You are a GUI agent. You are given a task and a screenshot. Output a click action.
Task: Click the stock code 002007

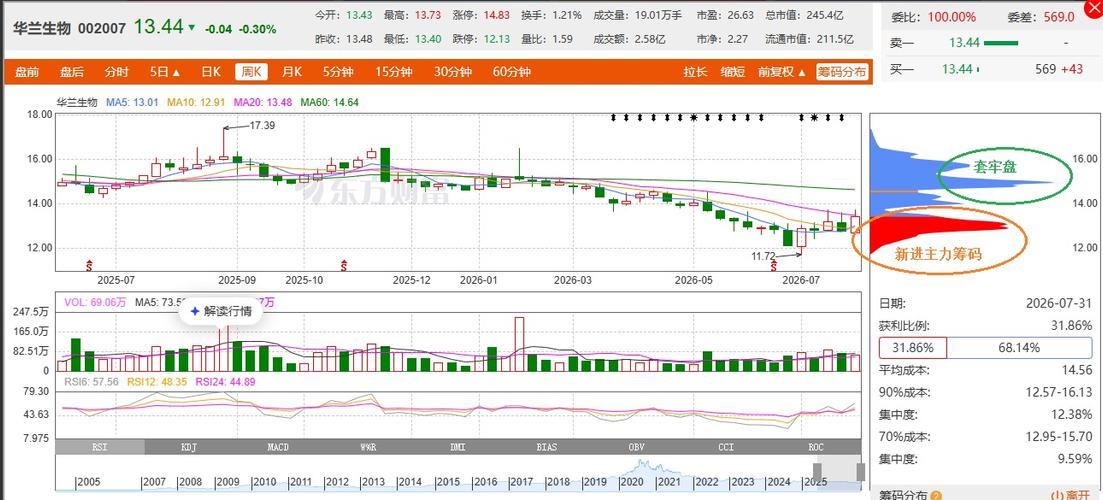[x=101, y=28]
